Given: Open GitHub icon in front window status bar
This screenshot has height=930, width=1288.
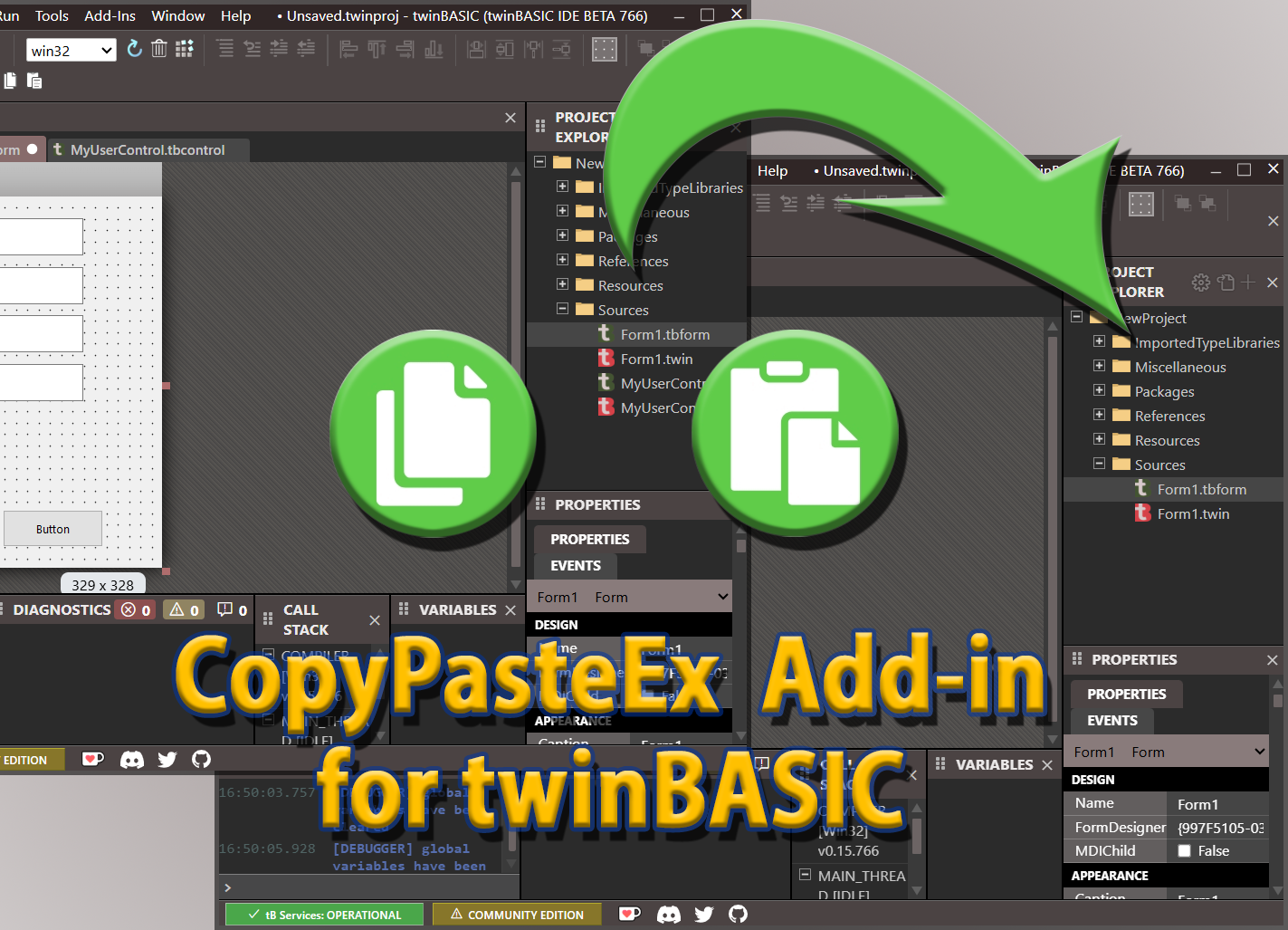Looking at the screenshot, I should pos(739,915).
